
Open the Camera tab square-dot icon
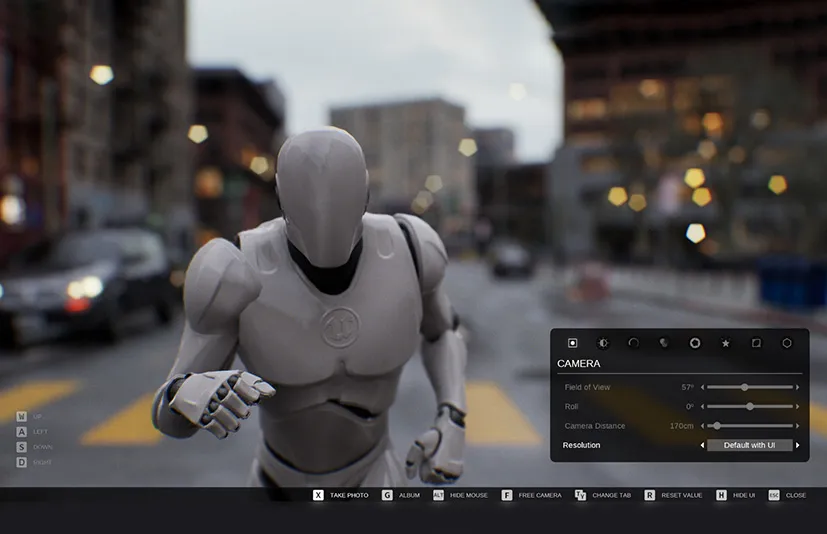[x=572, y=343]
